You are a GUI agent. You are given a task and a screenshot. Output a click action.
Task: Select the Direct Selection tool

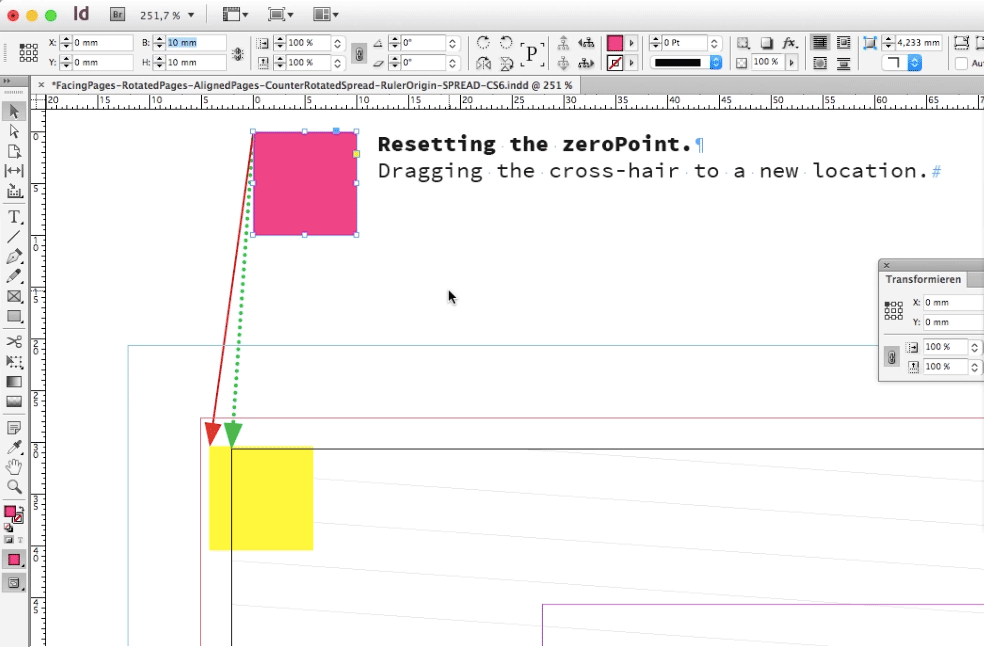click(x=14, y=133)
